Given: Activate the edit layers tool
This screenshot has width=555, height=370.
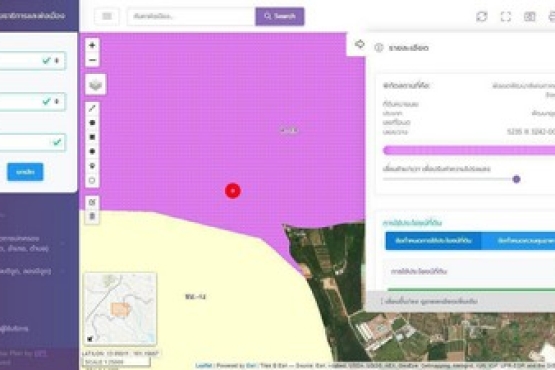Looking at the screenshot, I should point(92,202).
